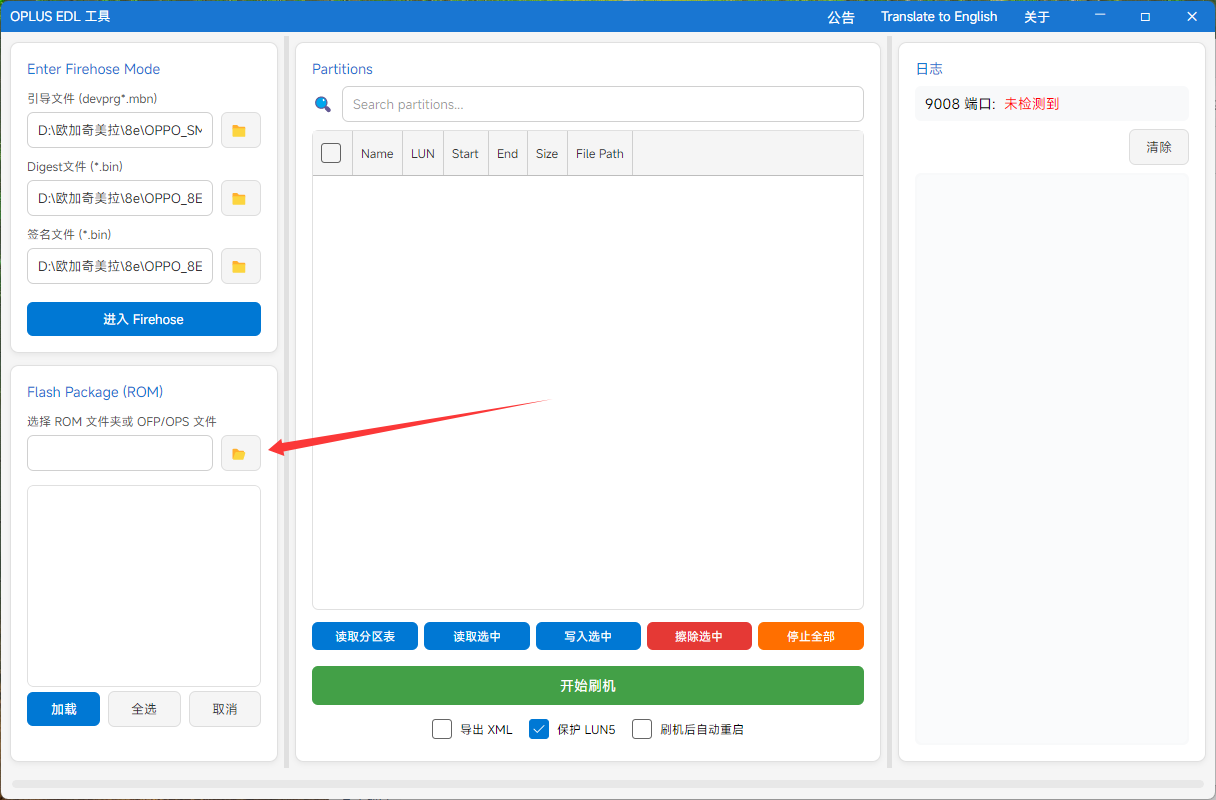Uncheck the 保护 LUN5 option
Viewport: 1216px width, 800px height.
click(x=539, y=729)
